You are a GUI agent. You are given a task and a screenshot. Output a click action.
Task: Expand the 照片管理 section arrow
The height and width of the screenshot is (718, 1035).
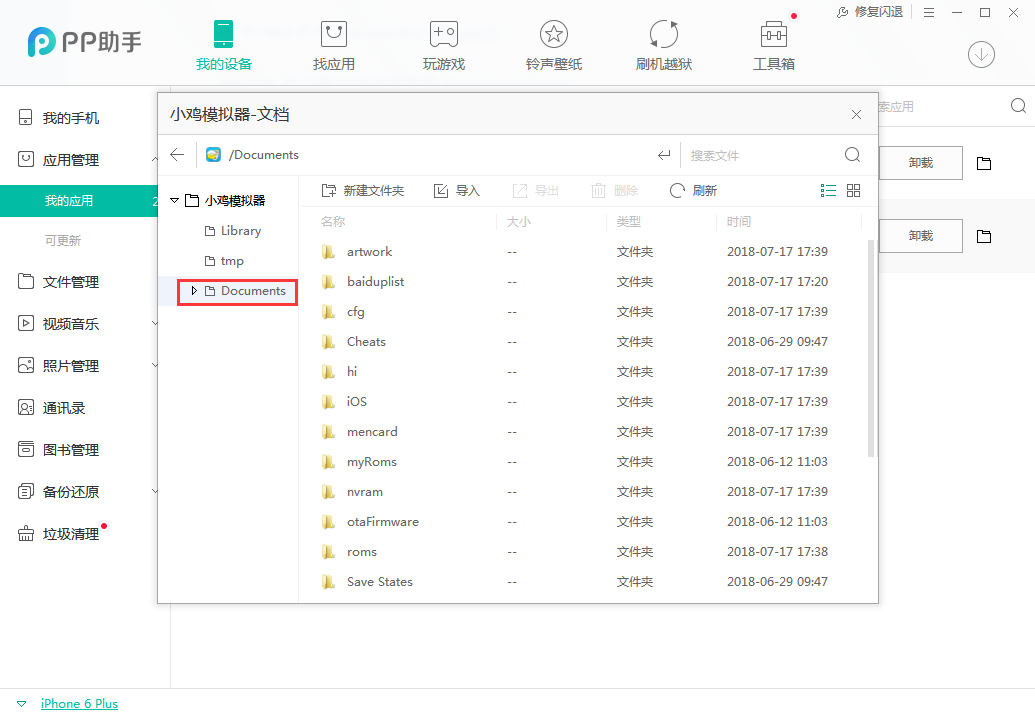154,365
